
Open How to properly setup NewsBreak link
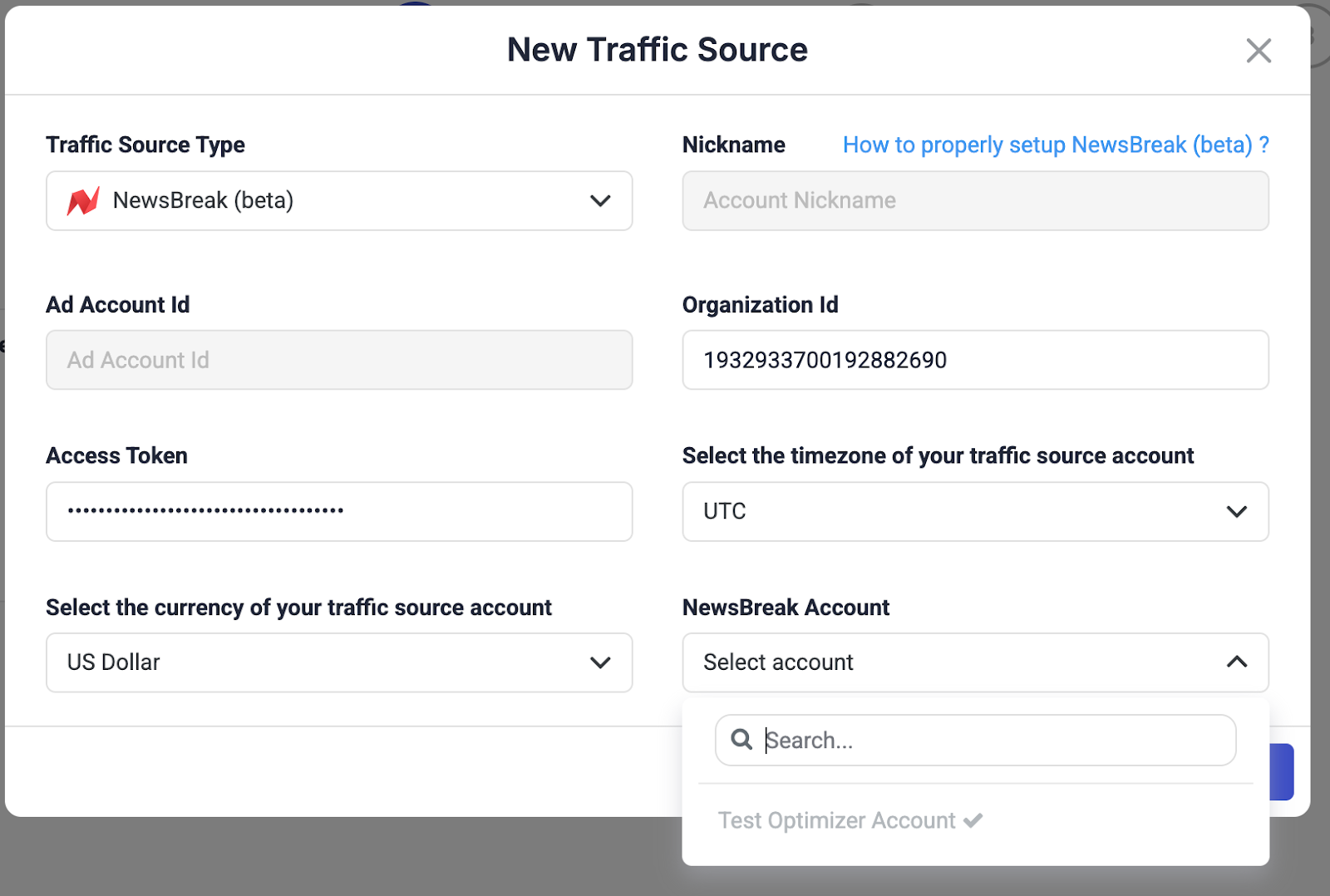1056,145
